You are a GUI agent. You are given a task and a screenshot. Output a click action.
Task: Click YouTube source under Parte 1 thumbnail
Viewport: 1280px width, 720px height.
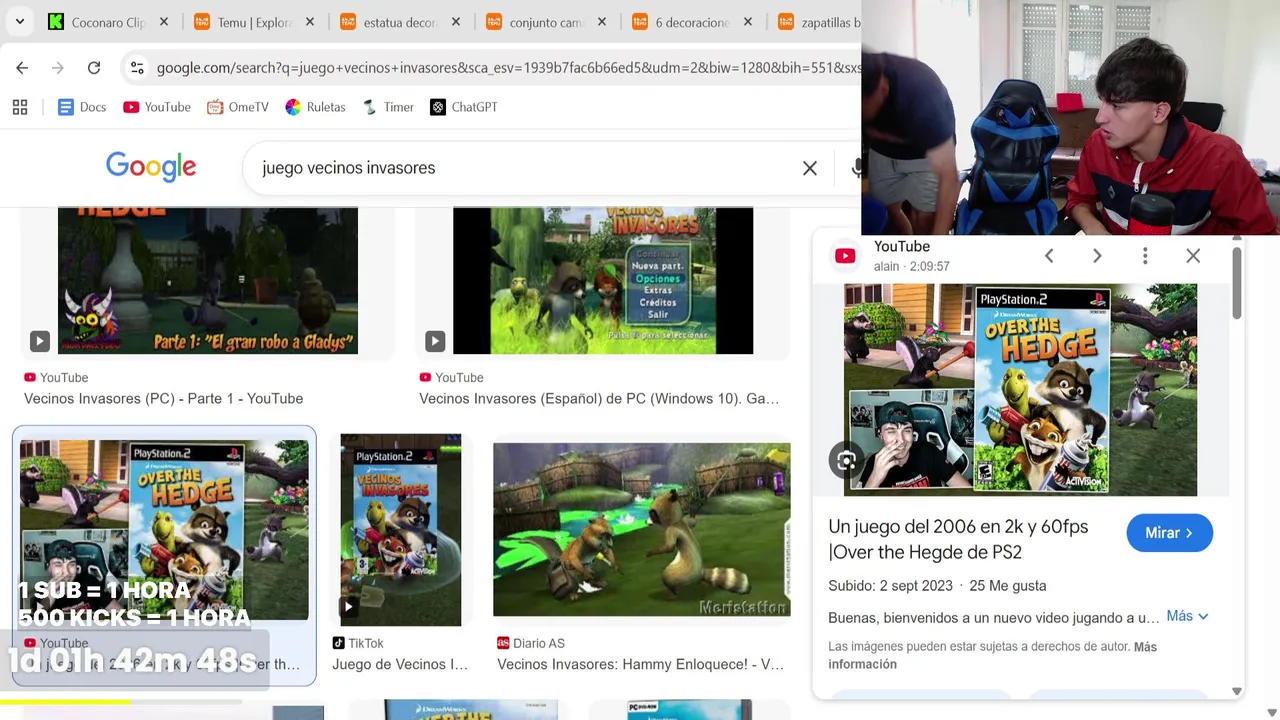(x=56, y=377)
